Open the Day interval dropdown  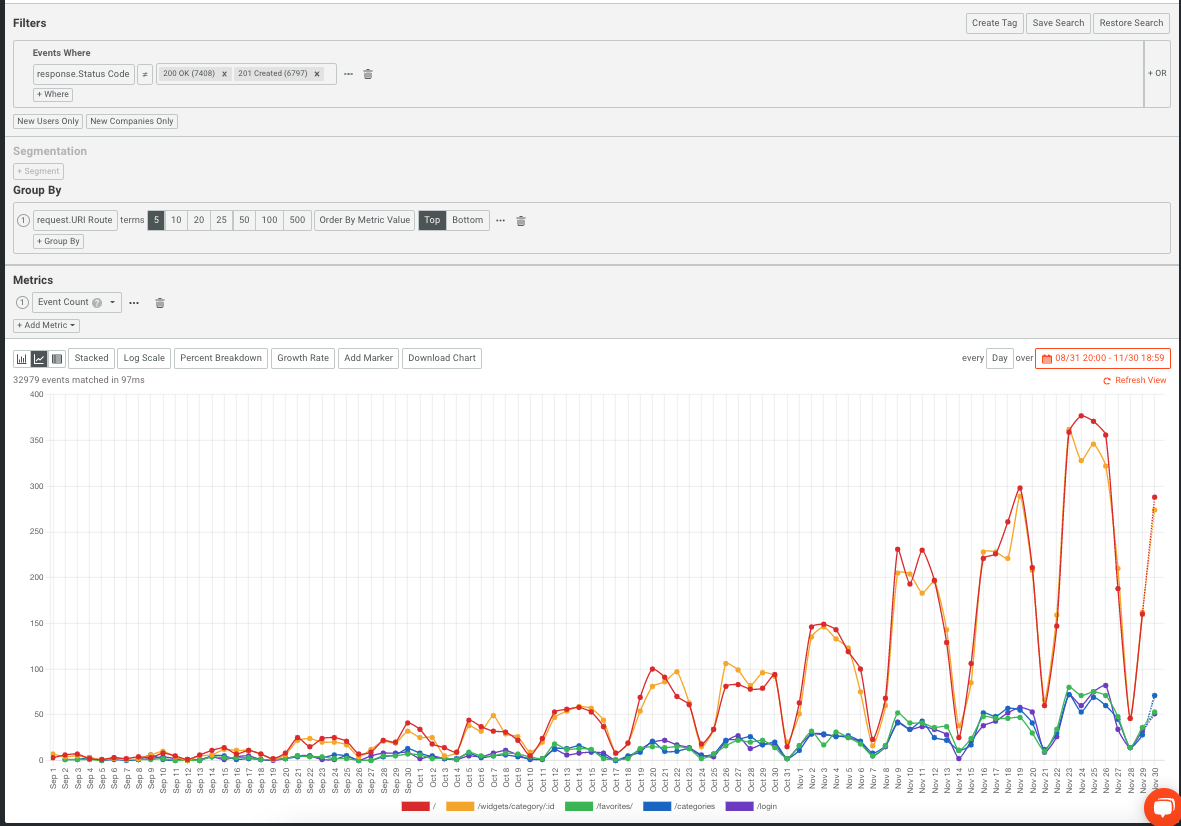pos(999,357)
